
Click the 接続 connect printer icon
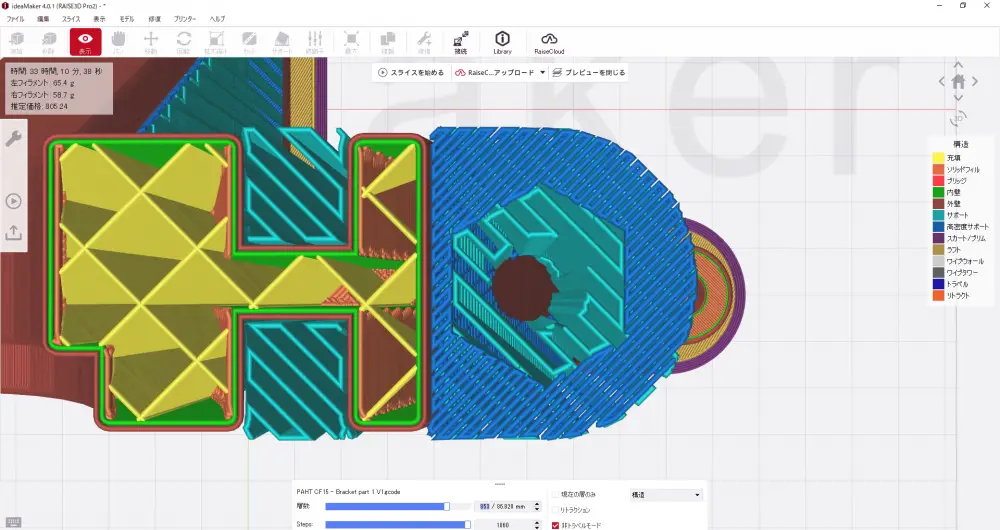[x=460, y=41]
